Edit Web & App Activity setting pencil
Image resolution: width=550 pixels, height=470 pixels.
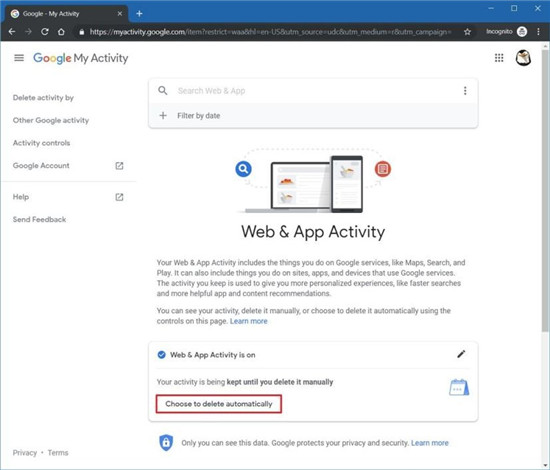pyautogui.click(x=461, y=354)
